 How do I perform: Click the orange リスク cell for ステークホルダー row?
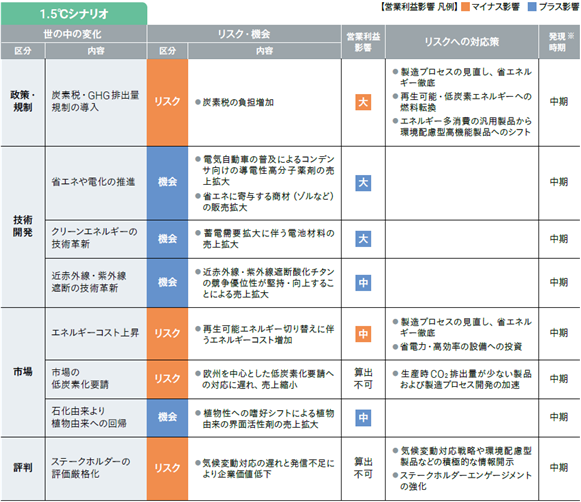click(x=167, y=468)
